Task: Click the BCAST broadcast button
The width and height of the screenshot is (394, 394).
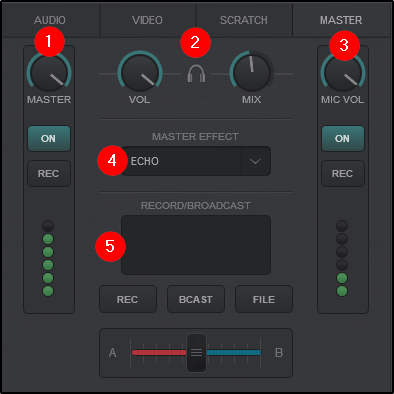Action: click(196, 299)
